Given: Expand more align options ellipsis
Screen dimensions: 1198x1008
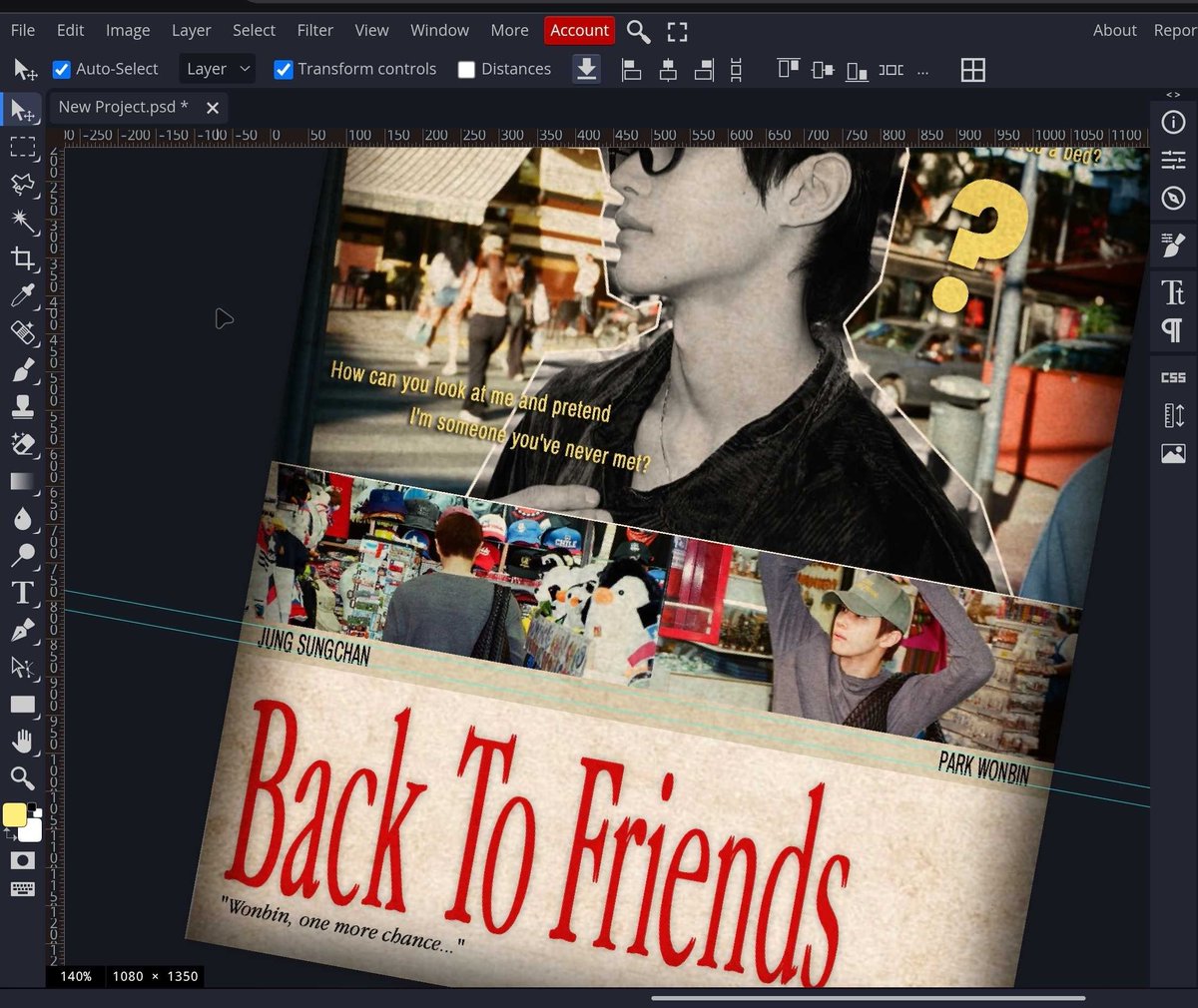Looking at the screenshot, I should [x=921, y=72].
